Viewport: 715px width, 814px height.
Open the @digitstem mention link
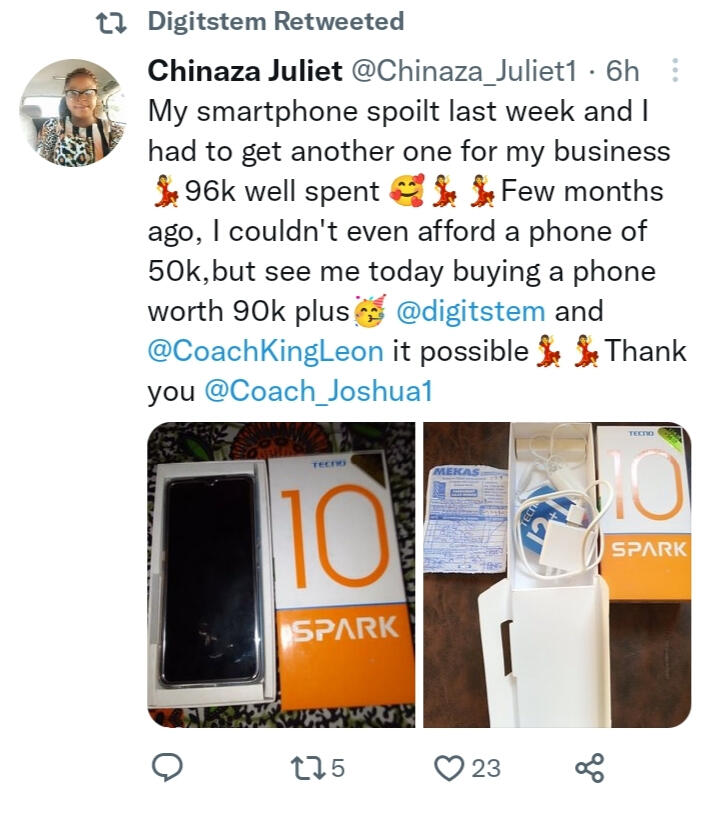coord(470,311)
